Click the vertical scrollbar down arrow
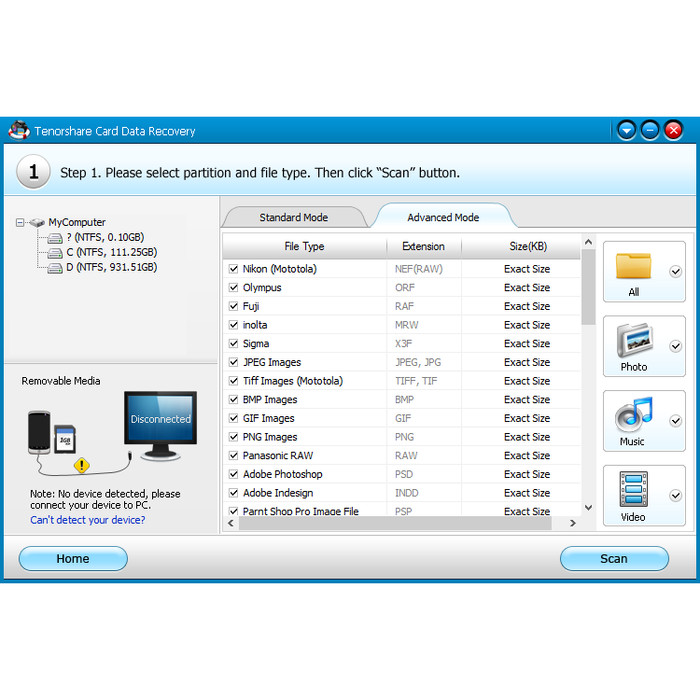This screenshot has width=700, height=700. tap(588, 508)
